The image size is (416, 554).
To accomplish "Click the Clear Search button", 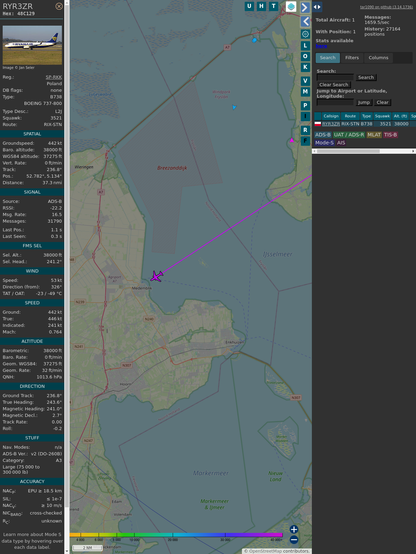I will tap(334, 85).
